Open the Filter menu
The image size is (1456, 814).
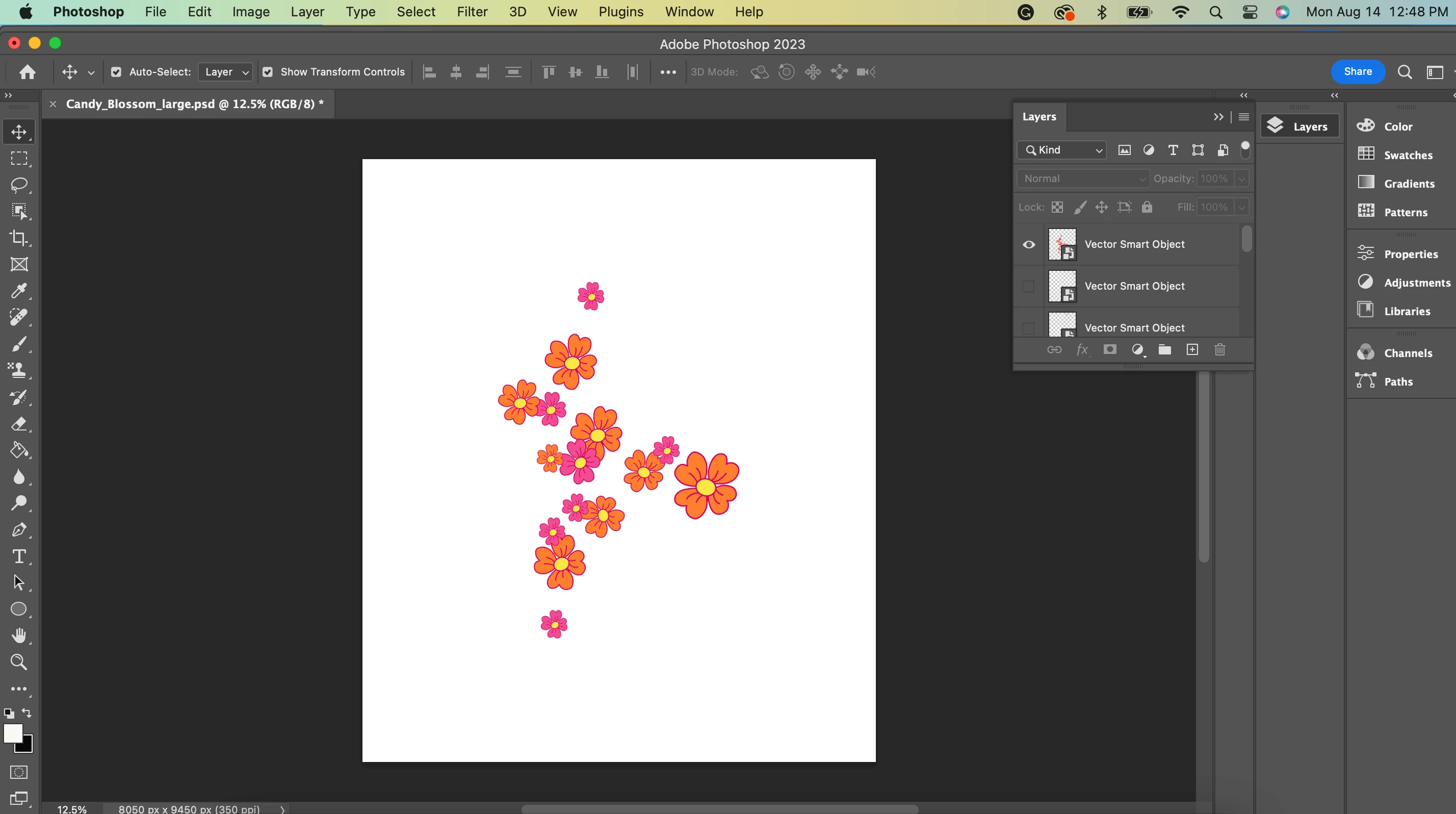click(472, 12)
